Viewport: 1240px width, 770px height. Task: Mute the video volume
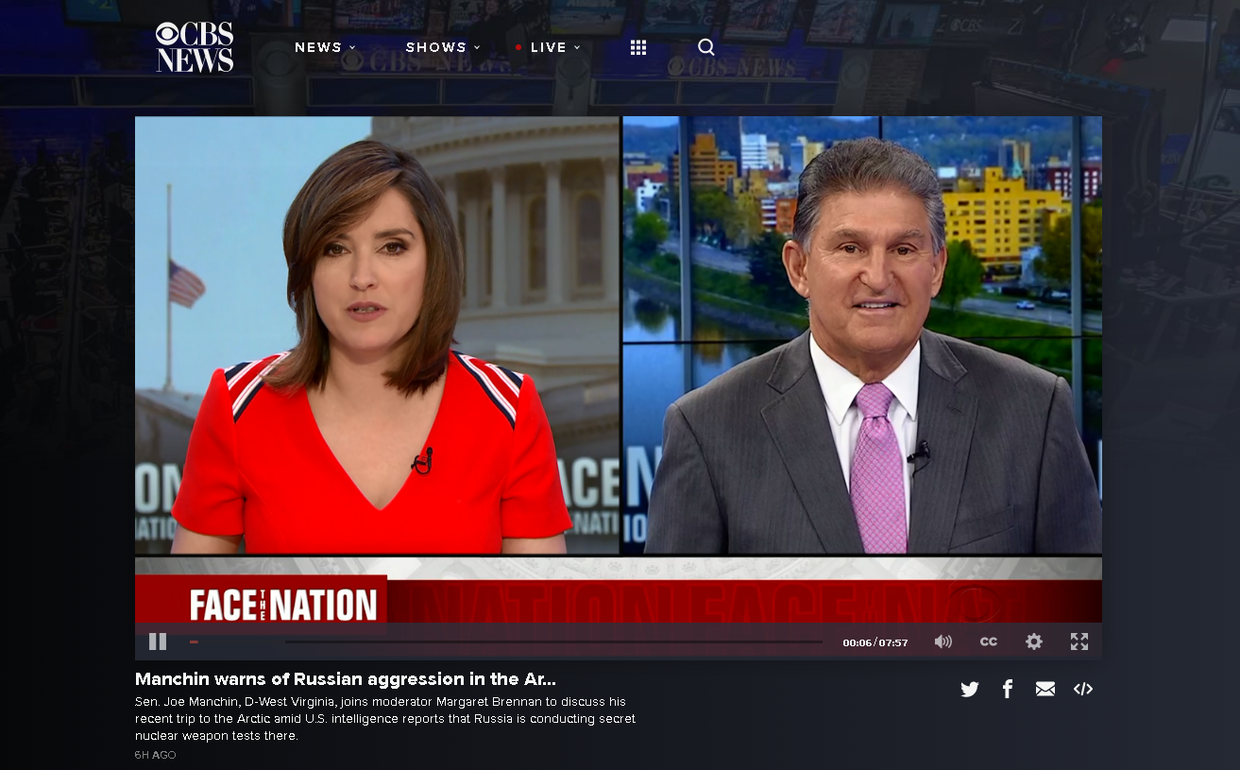943,642
